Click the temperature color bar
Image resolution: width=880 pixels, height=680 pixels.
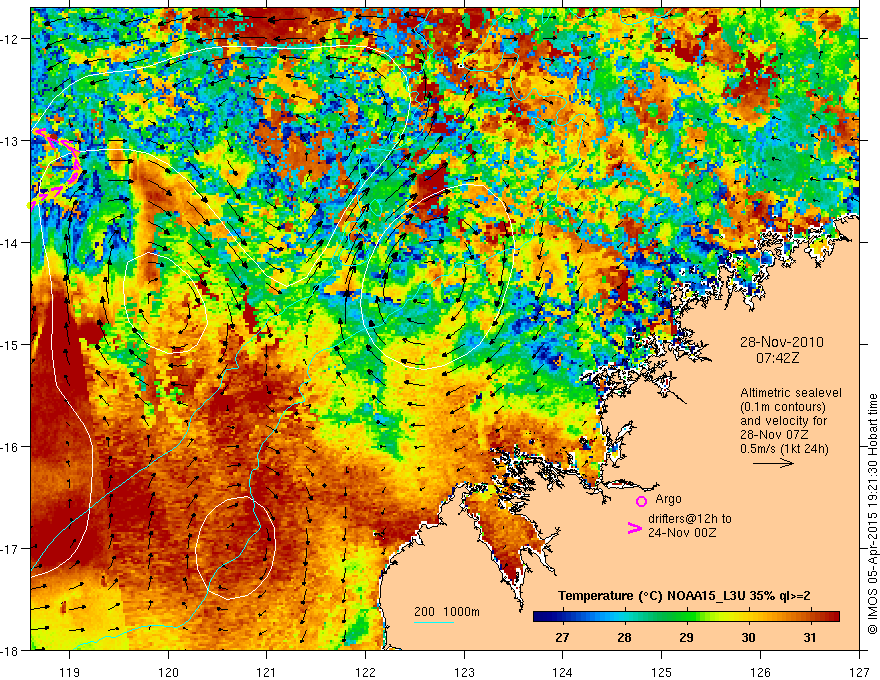coord(686,617)
